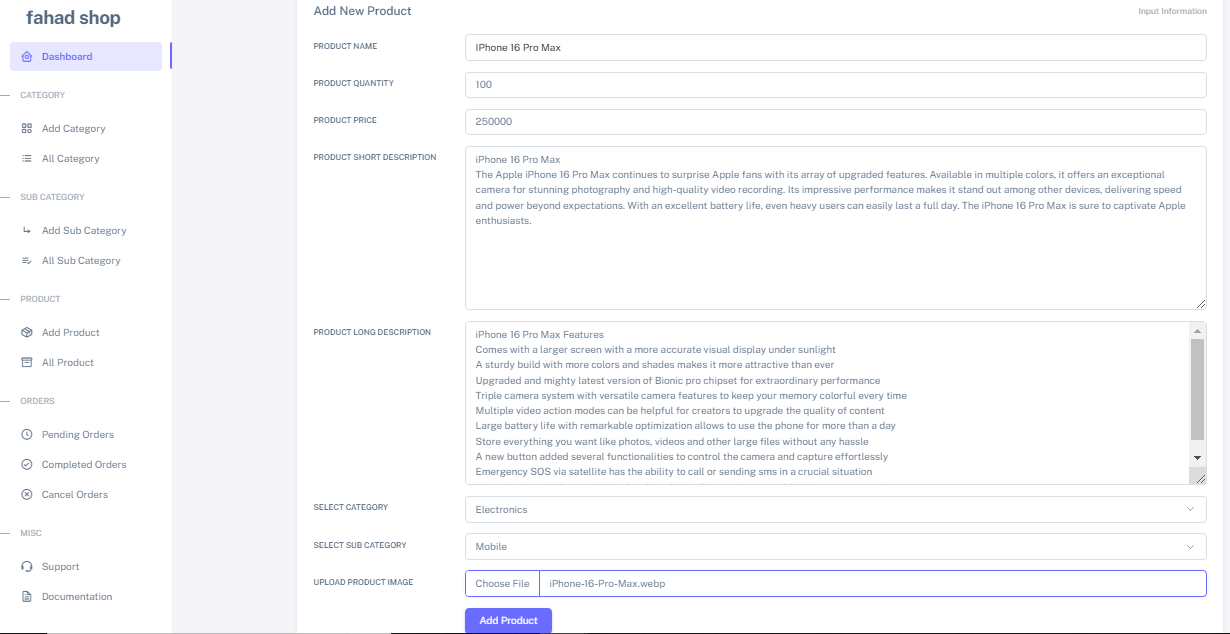Viewport: 1230px width, 634px height.
Task: Click the Add Category grid icon
Action: point(27,129)
